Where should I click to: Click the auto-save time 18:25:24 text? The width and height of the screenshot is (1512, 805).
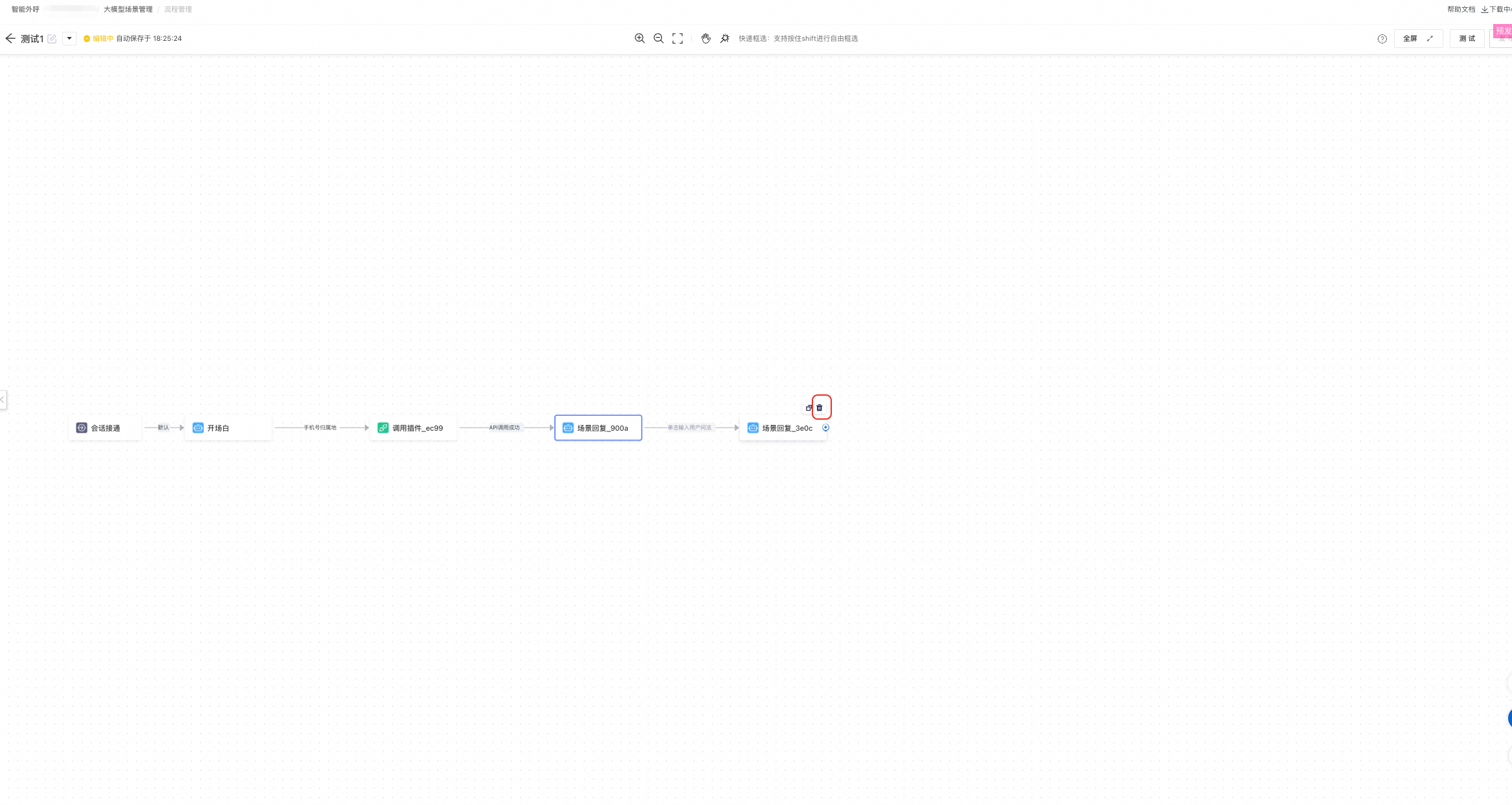[167, 39]
